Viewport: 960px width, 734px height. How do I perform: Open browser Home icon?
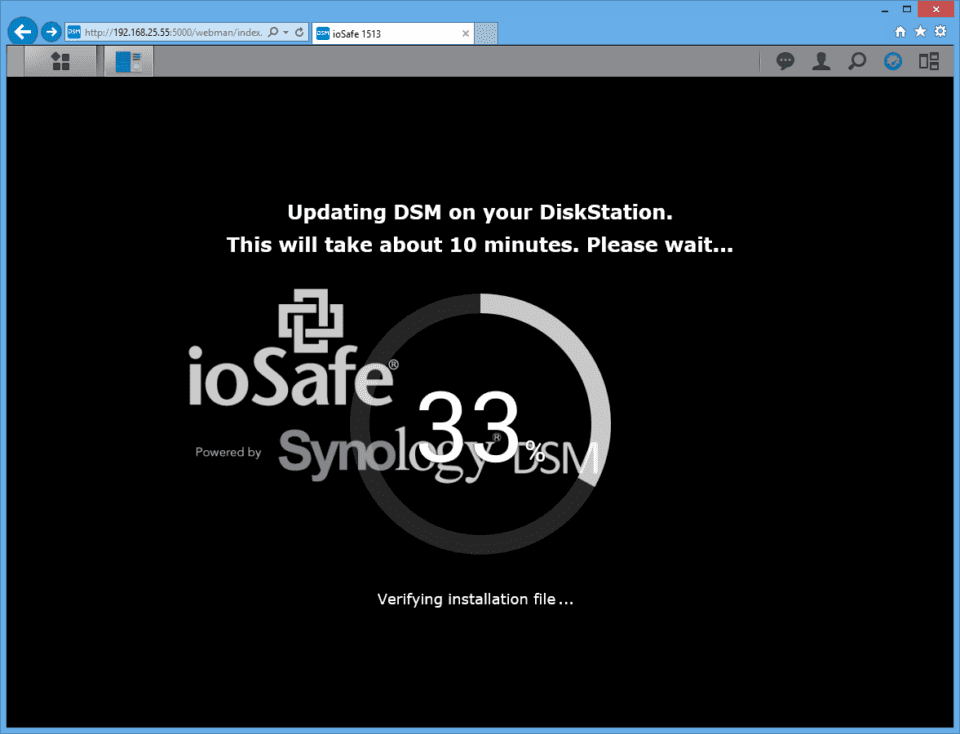coord(900,31)
